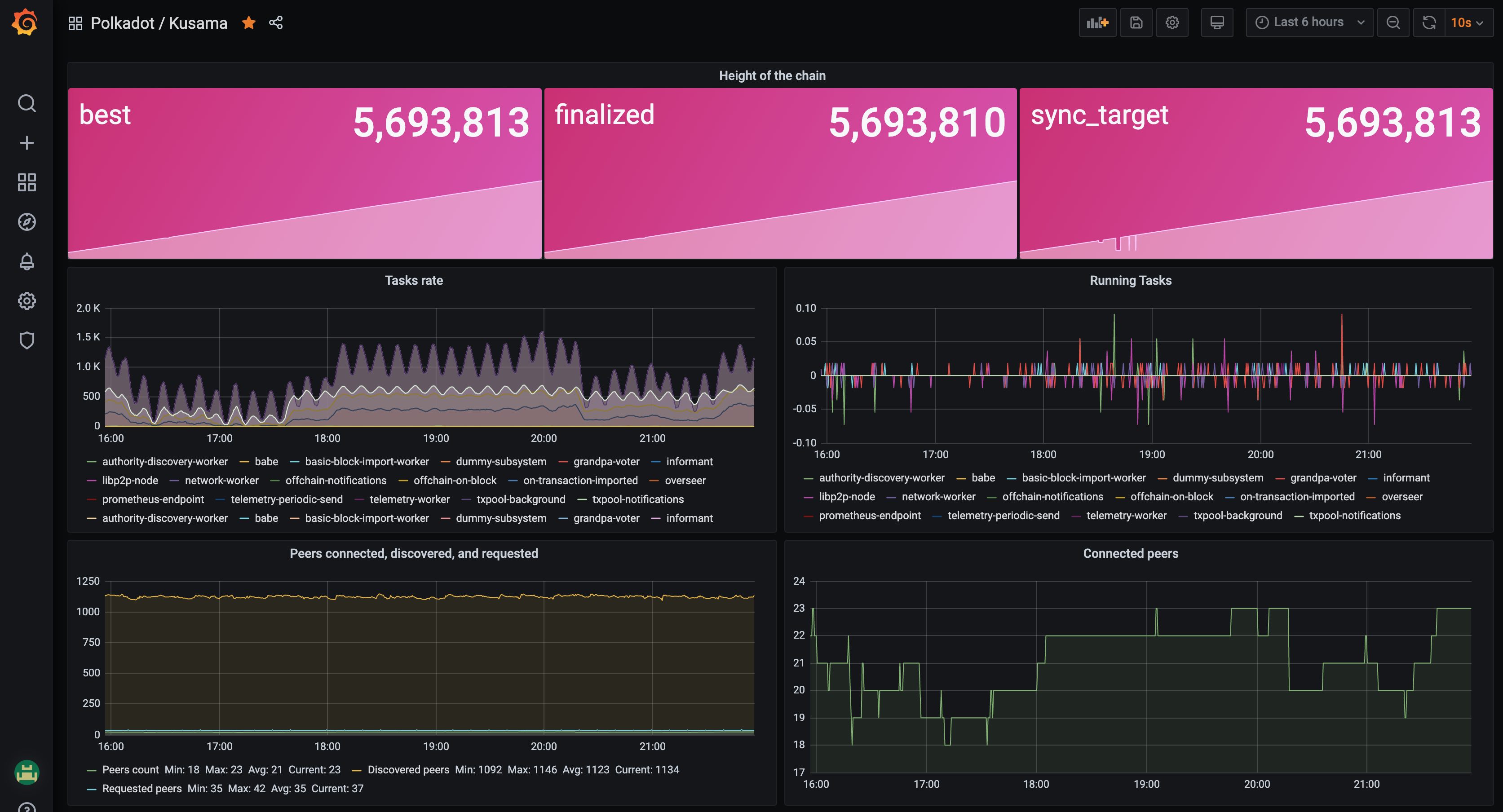Open the Tasks rate panel title menu

click(414, 281)
